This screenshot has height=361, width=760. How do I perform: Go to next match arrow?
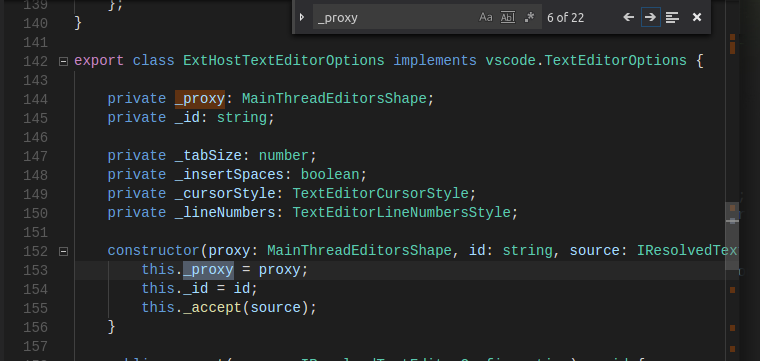(x=650, y=17)
